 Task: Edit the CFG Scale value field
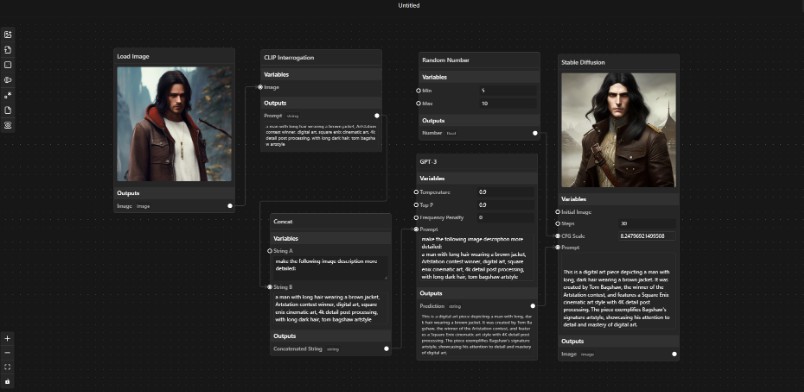coord(647,236)
